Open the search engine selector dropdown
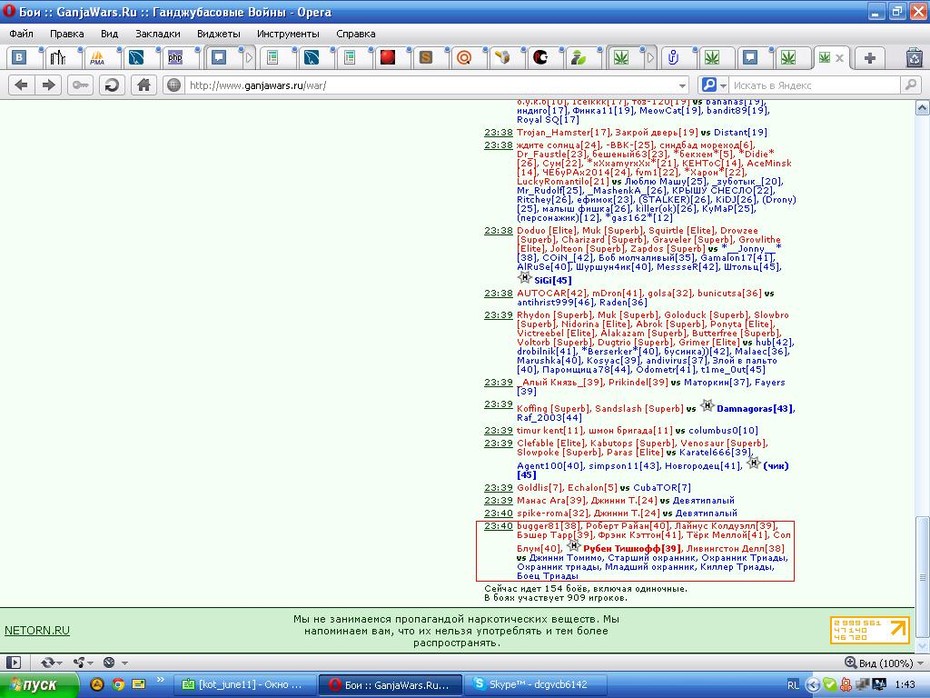The image size is (930, 698). click(712, 85)
